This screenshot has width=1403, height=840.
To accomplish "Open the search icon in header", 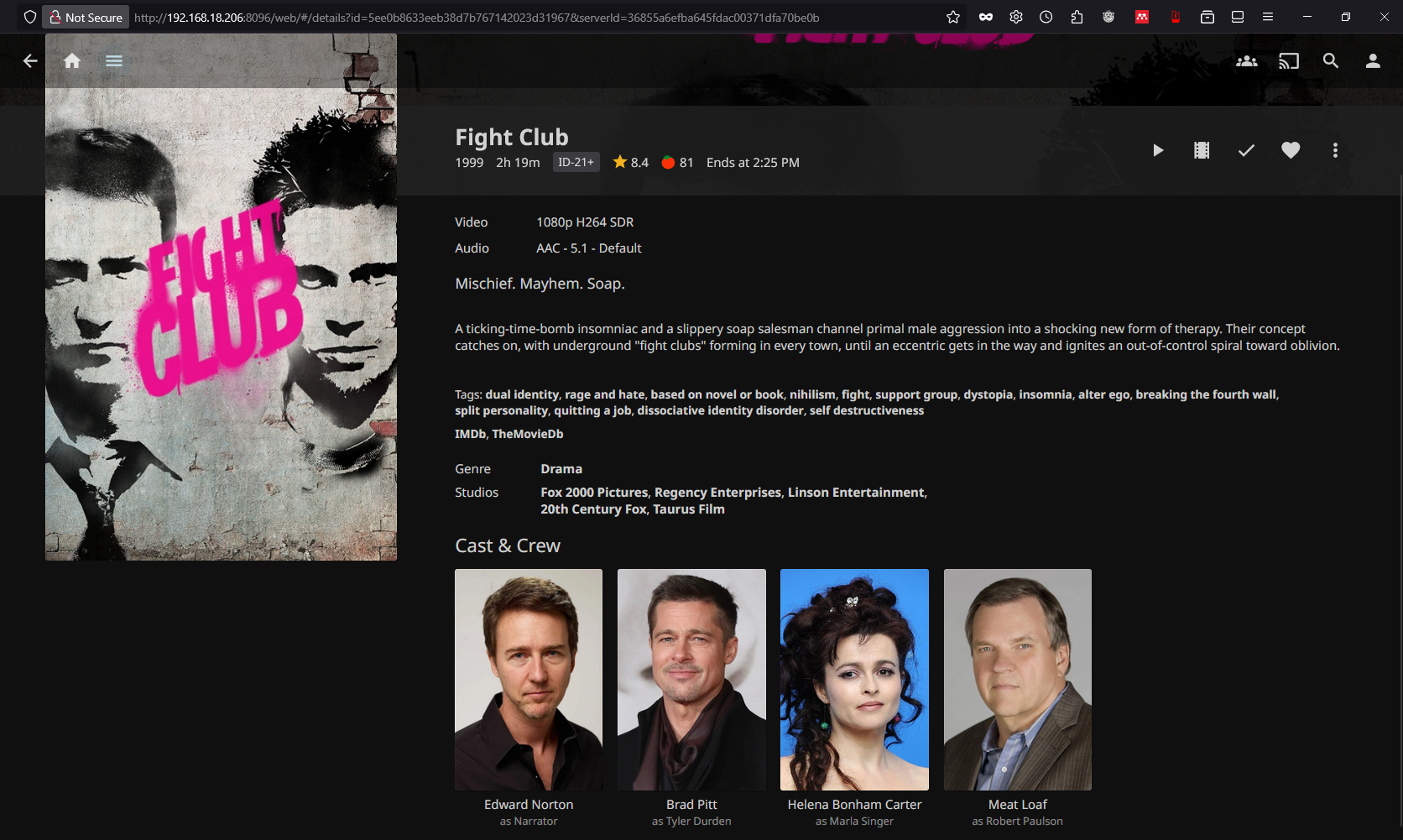I will 1331,60.
